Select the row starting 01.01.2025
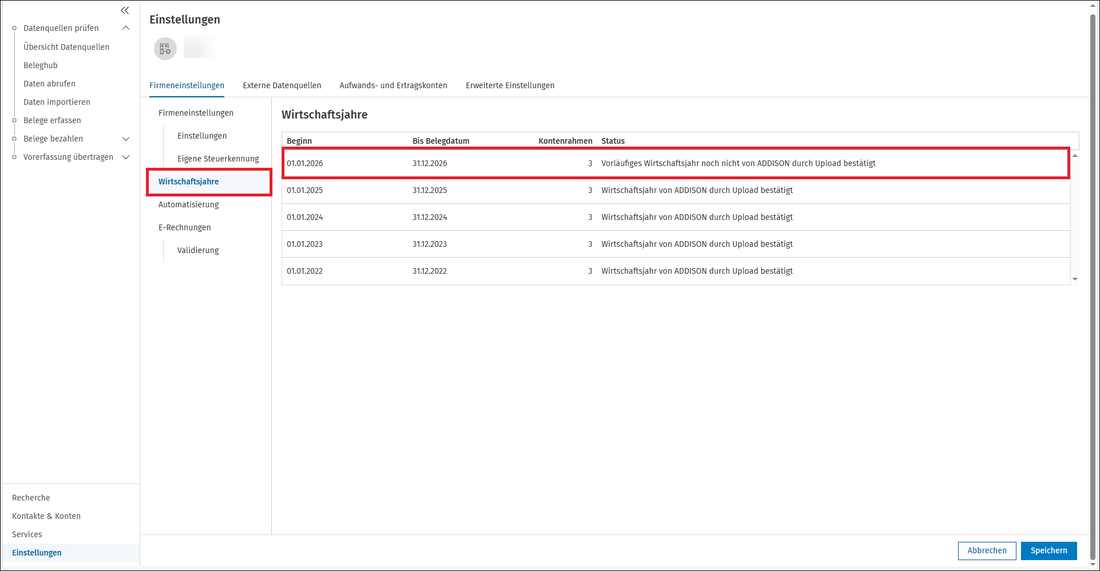 click(x=676, y=190)
